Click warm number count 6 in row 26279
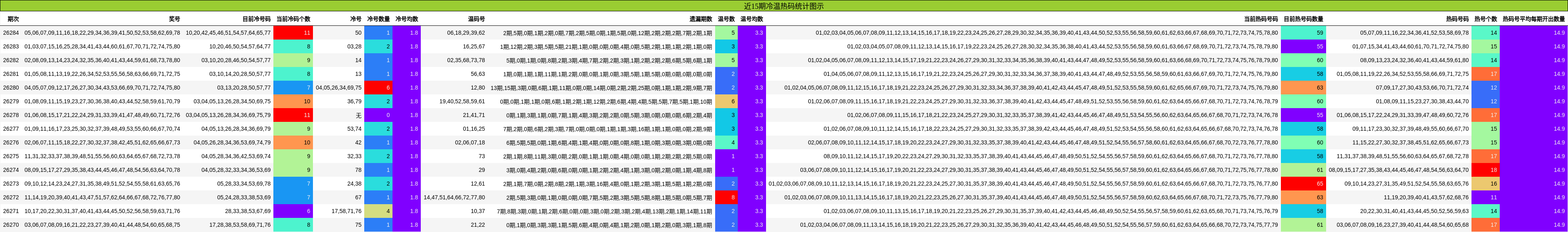The height and width of the screenshot is (232, 1568). point(726,101)
